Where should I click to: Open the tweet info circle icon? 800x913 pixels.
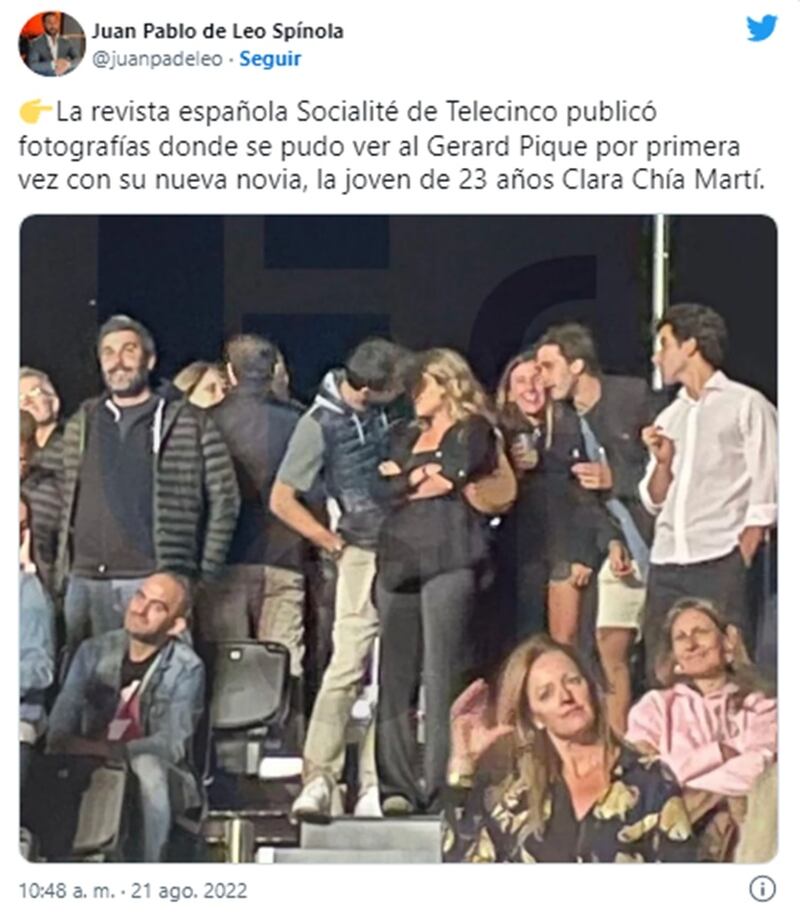tap(762, 889)
